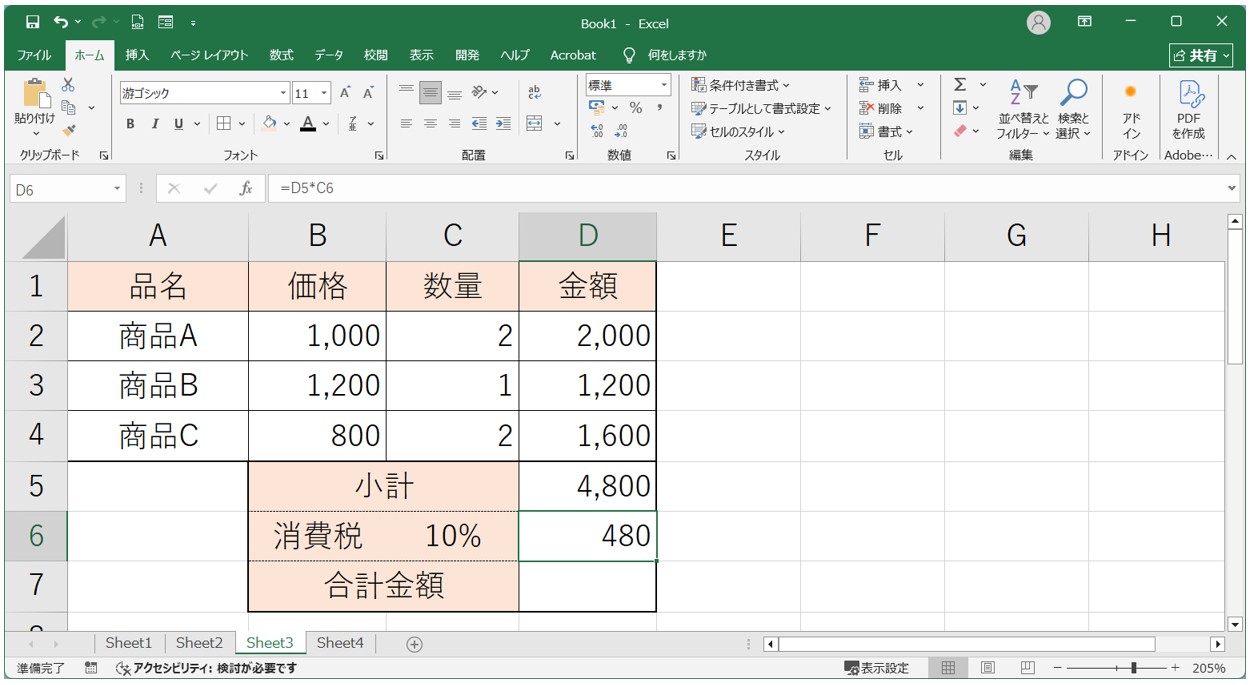Open the ファイル tab
The width and height of the screenshot is (1251, 685).
35,55
